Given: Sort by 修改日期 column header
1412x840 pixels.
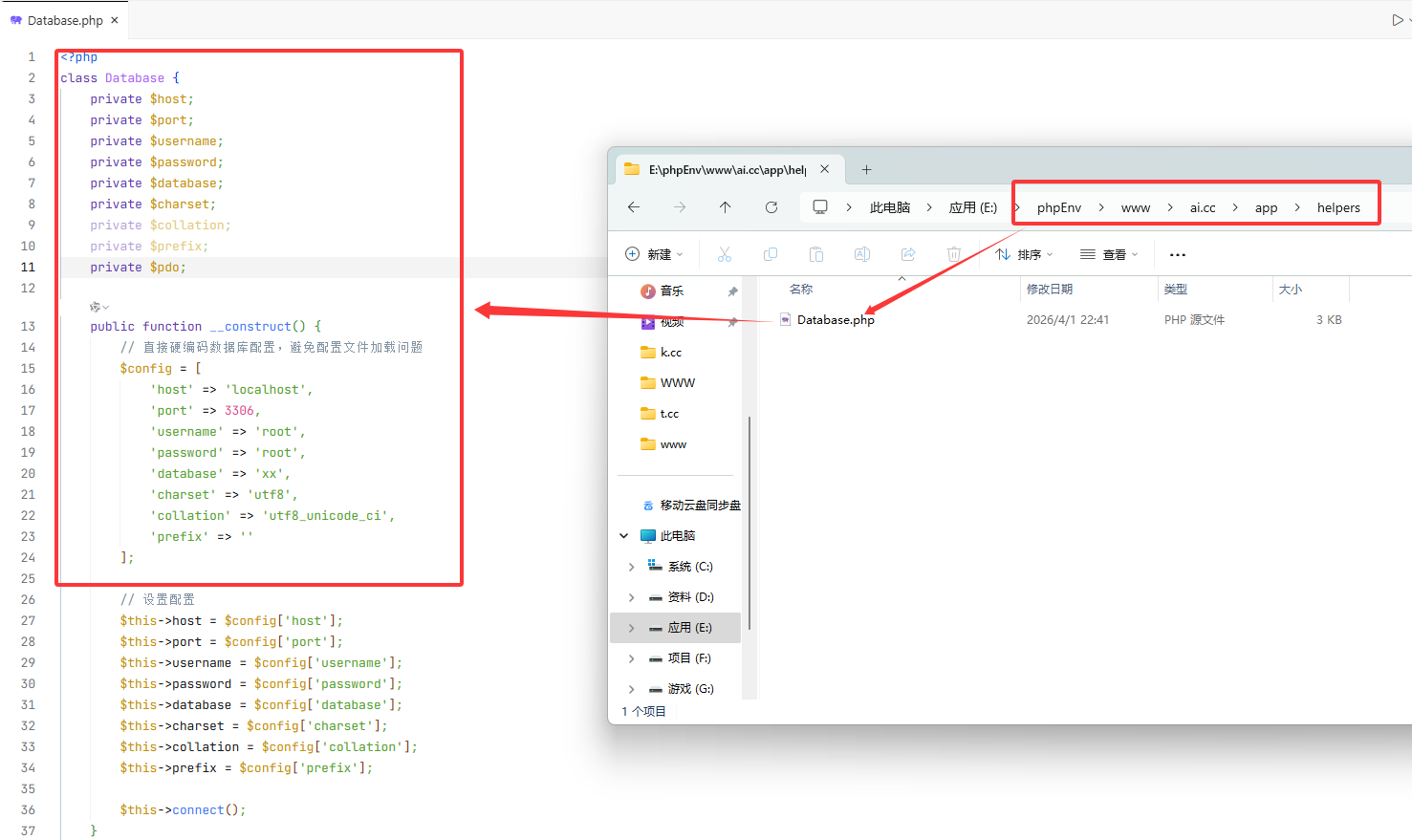Looking at the screenshot, I should click(x=1050, y=290).
